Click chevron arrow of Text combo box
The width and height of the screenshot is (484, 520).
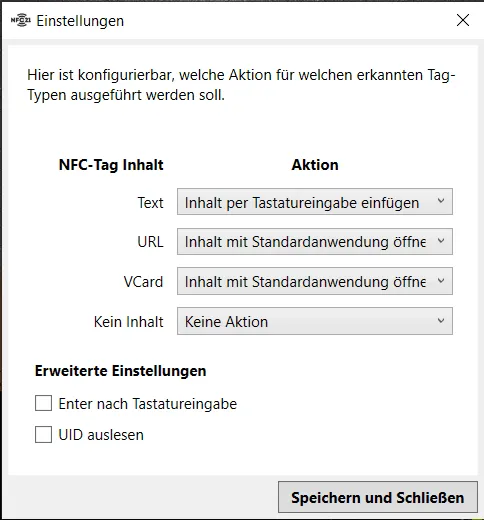click(441, 201)
